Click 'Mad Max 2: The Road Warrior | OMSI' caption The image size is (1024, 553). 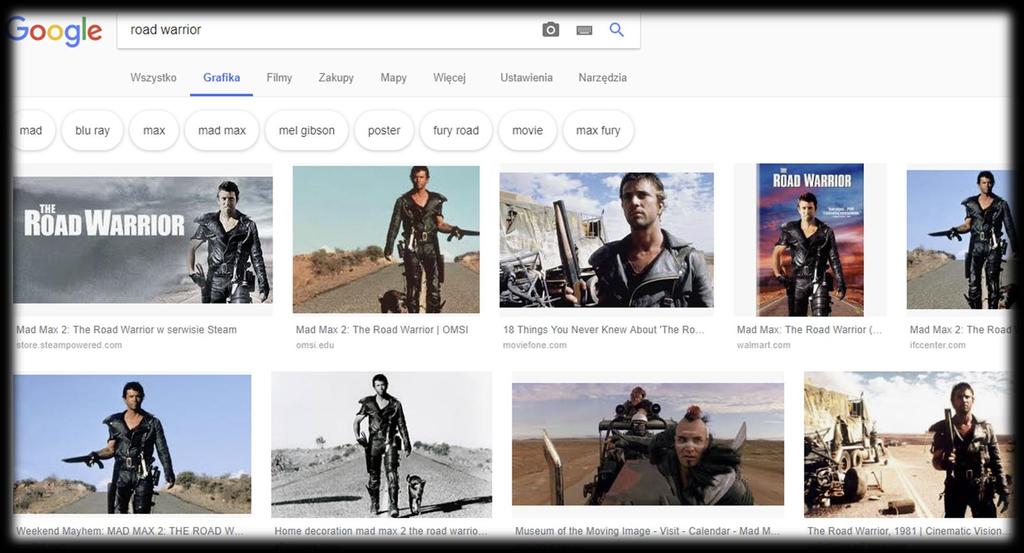382,330
